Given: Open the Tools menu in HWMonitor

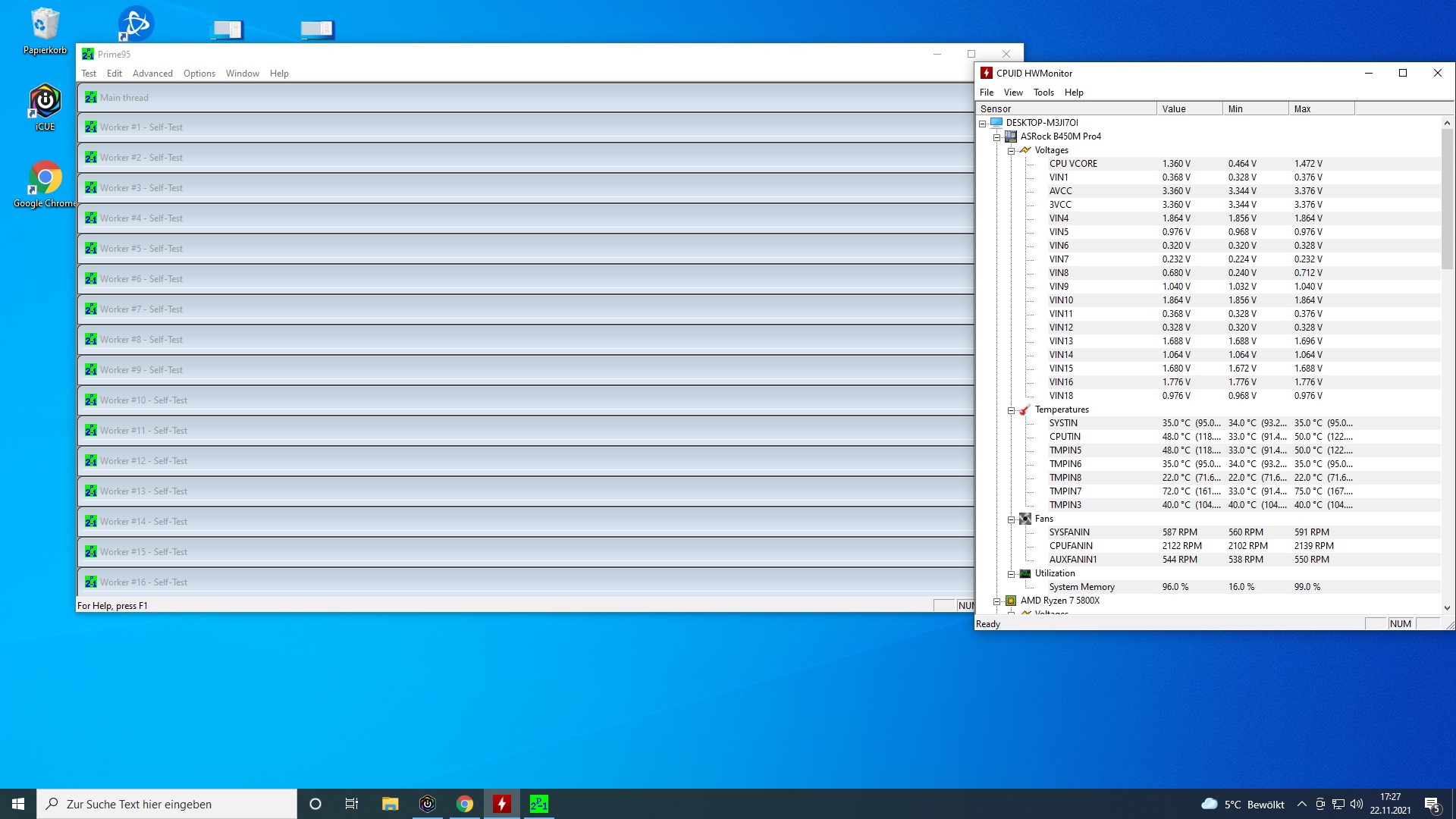Looking at the screenshot, I should click(1043, 93).
